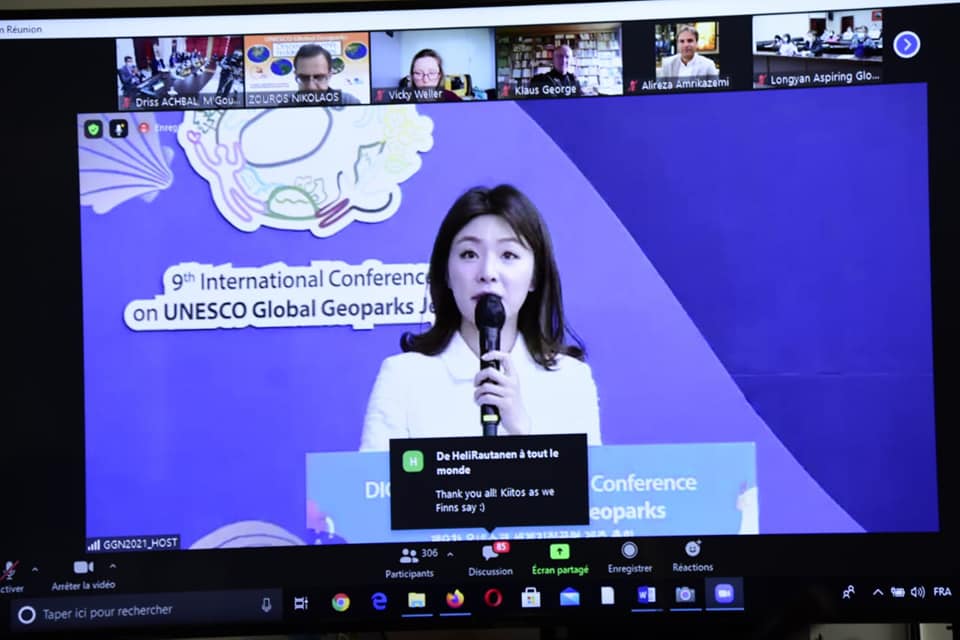
Task: Open the Réactions menu
Action: point(692,556)
